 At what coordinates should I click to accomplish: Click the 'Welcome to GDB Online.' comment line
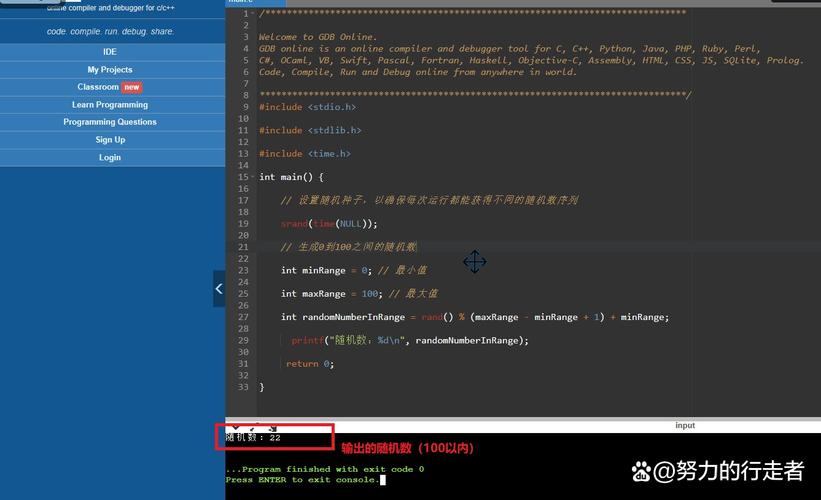(318, 37)
